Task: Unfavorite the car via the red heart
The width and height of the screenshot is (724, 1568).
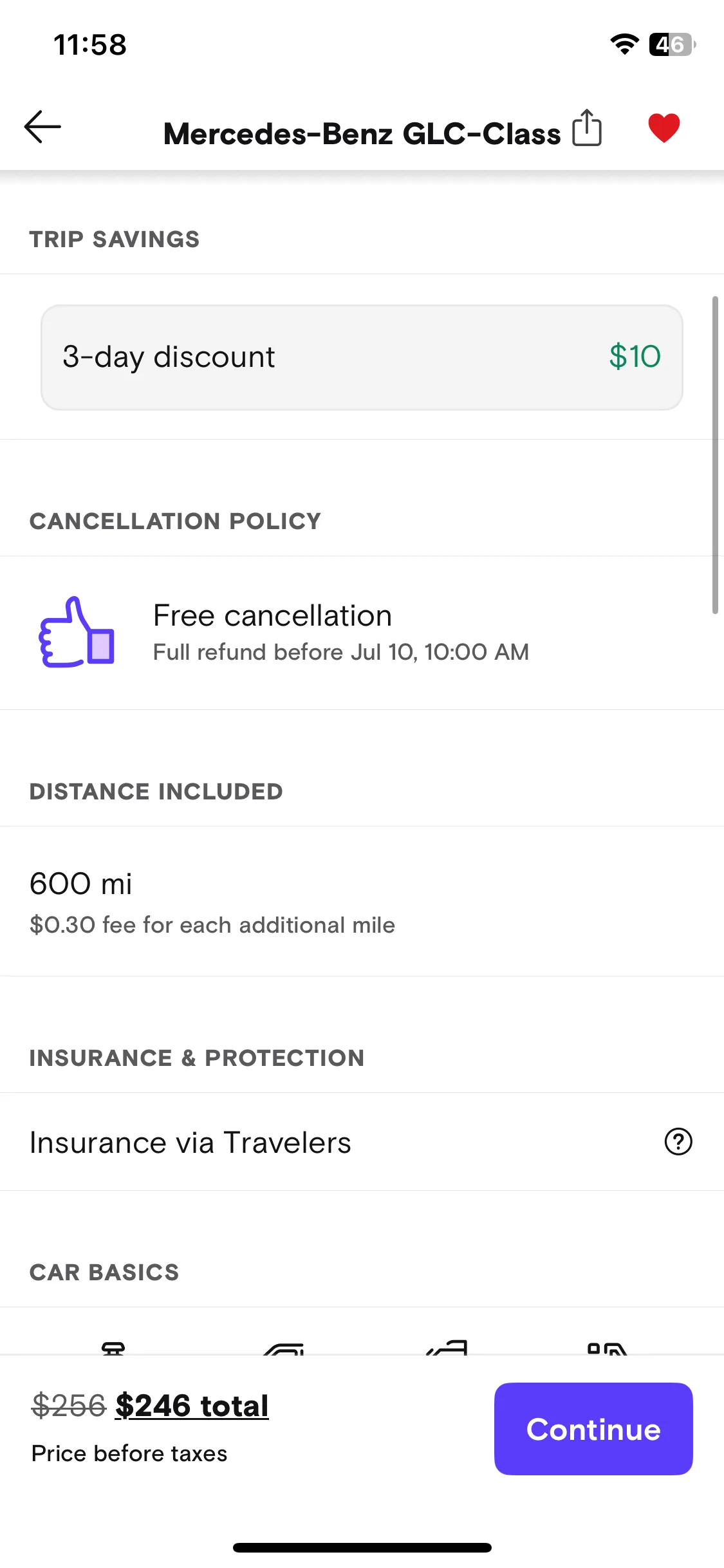Action: click(664, 127)
